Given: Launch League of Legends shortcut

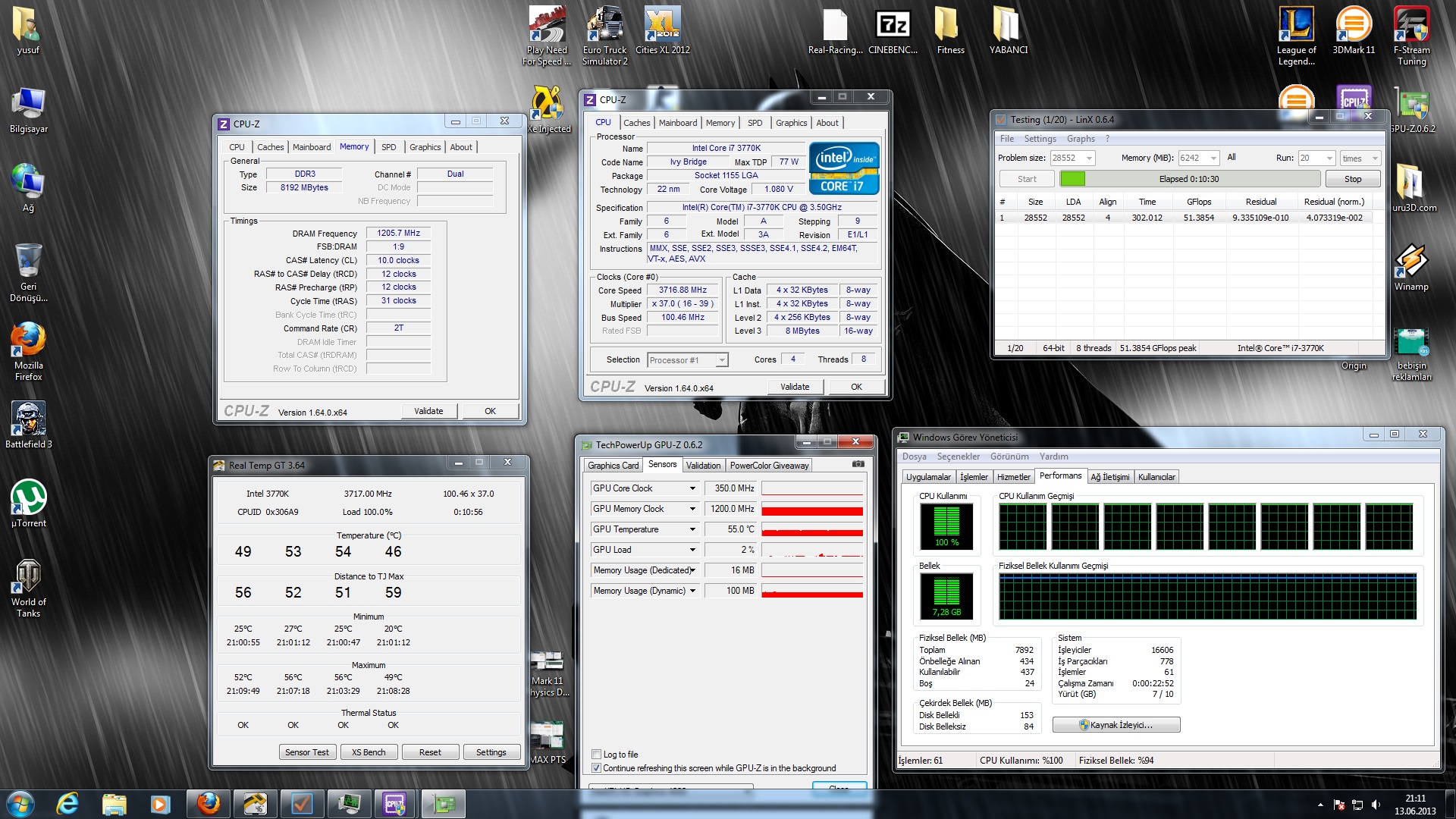Looking at the screenshot, I should point(1296,36).
